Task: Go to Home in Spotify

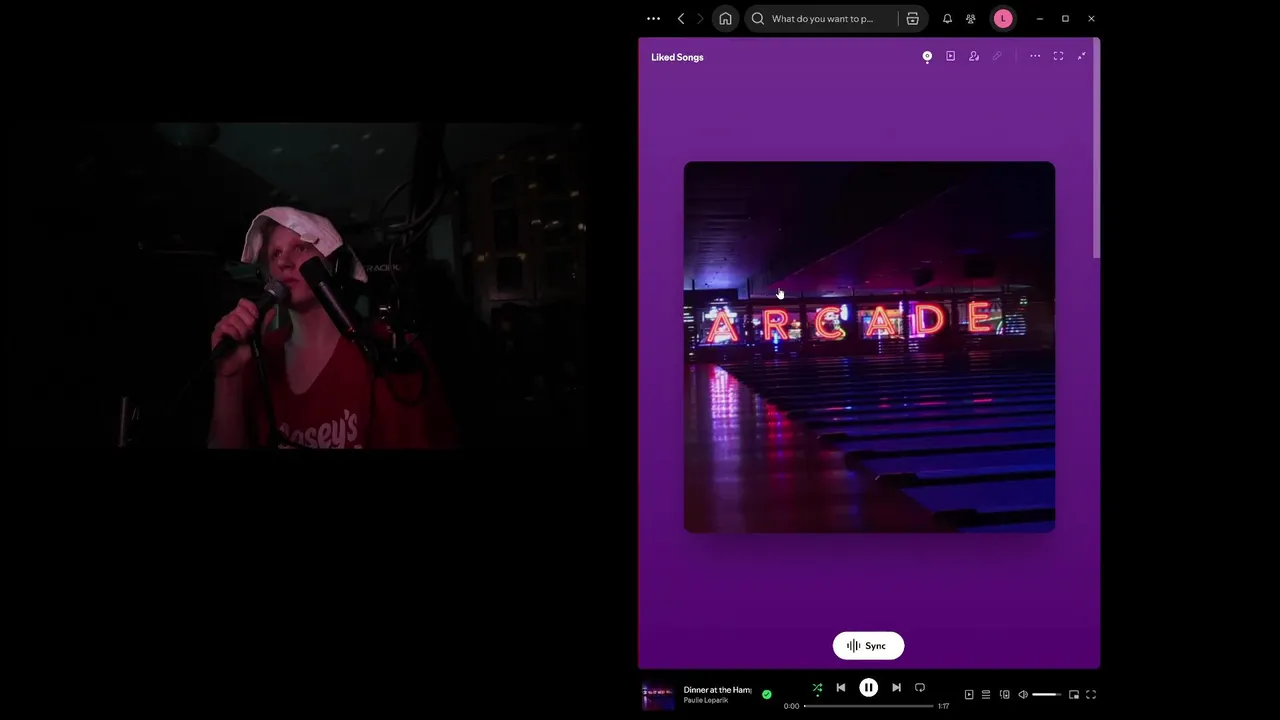Action: click(725, 18)
